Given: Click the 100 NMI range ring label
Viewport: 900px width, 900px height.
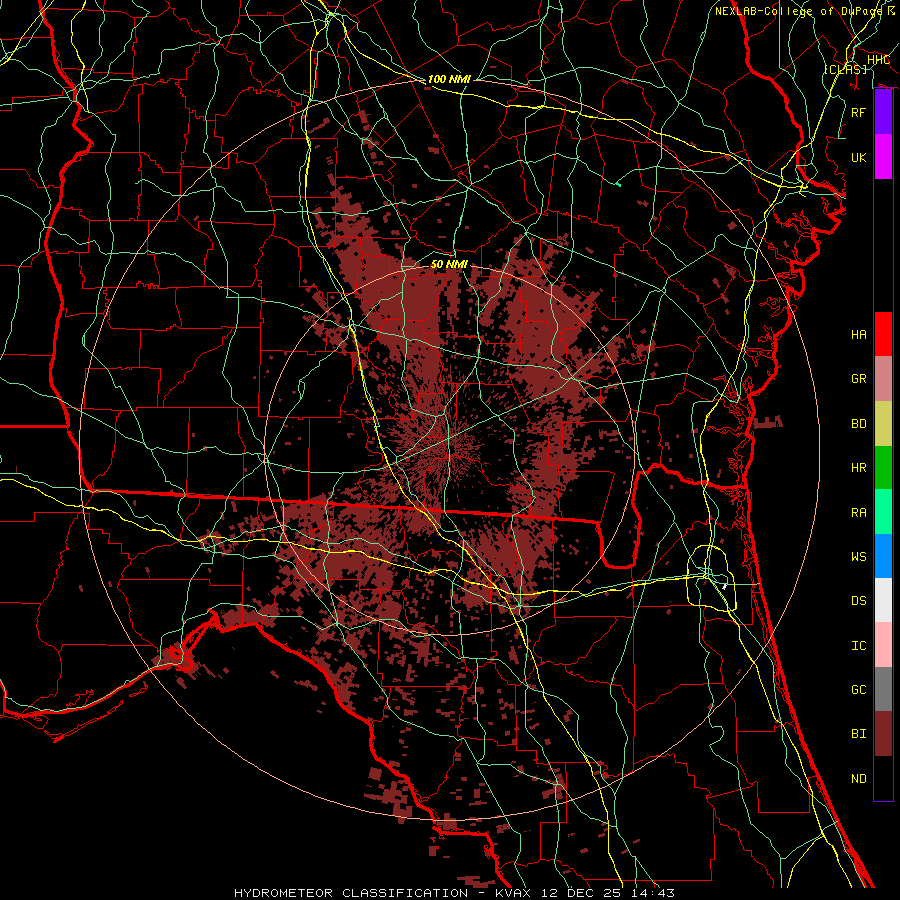Looking at the screenshot, I should [x=449, y=79].
